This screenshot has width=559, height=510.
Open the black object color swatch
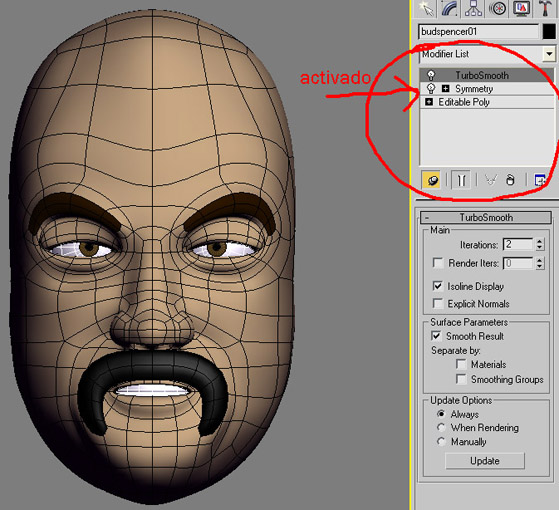click(549, 32)
